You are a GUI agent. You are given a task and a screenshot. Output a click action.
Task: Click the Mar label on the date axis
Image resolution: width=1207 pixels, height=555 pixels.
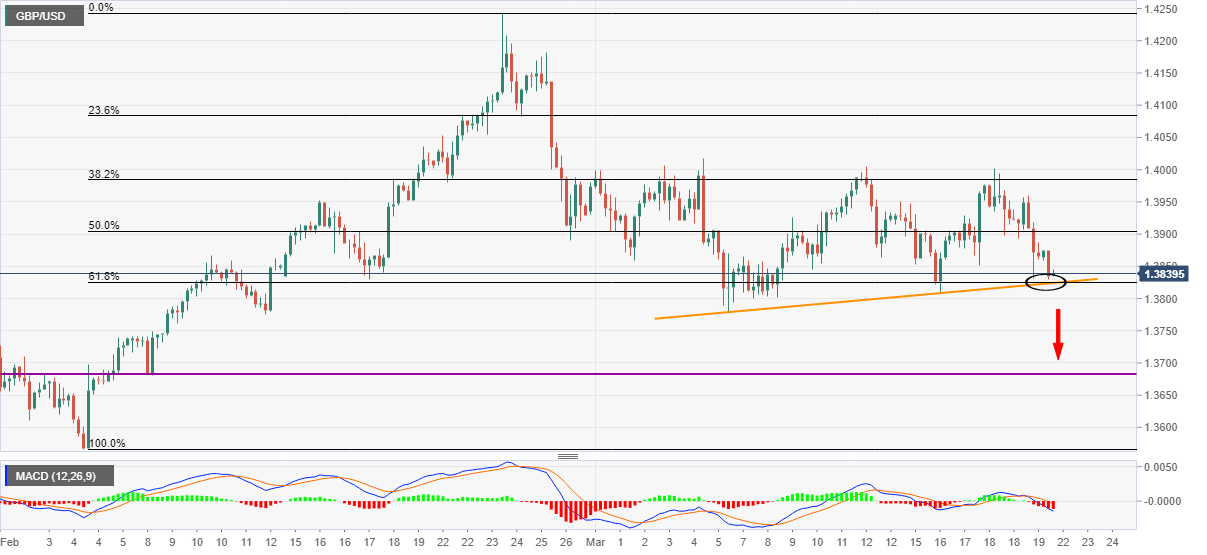point(595,541)
